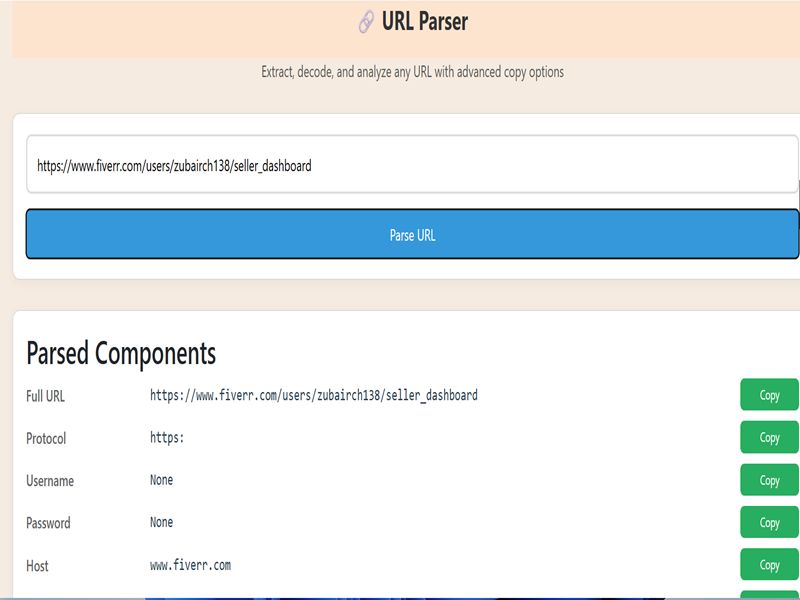The width and height of the screenshot is (800, 600).
Task: Click the Host row label
Action: 37,566
